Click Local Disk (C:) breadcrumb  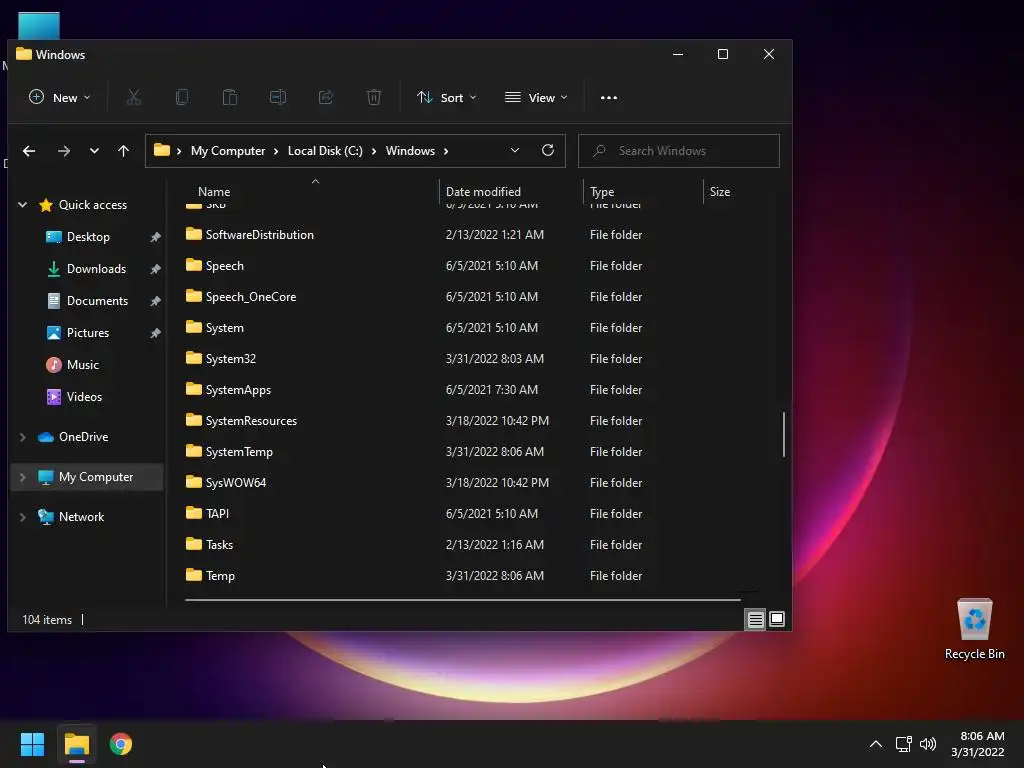325,151
